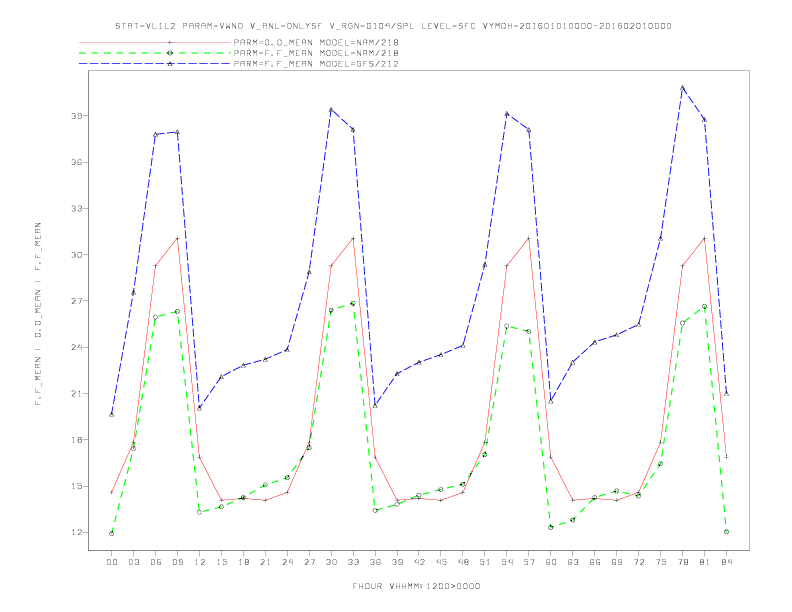Click x-axis tick label 39

(x=397, y=562)
